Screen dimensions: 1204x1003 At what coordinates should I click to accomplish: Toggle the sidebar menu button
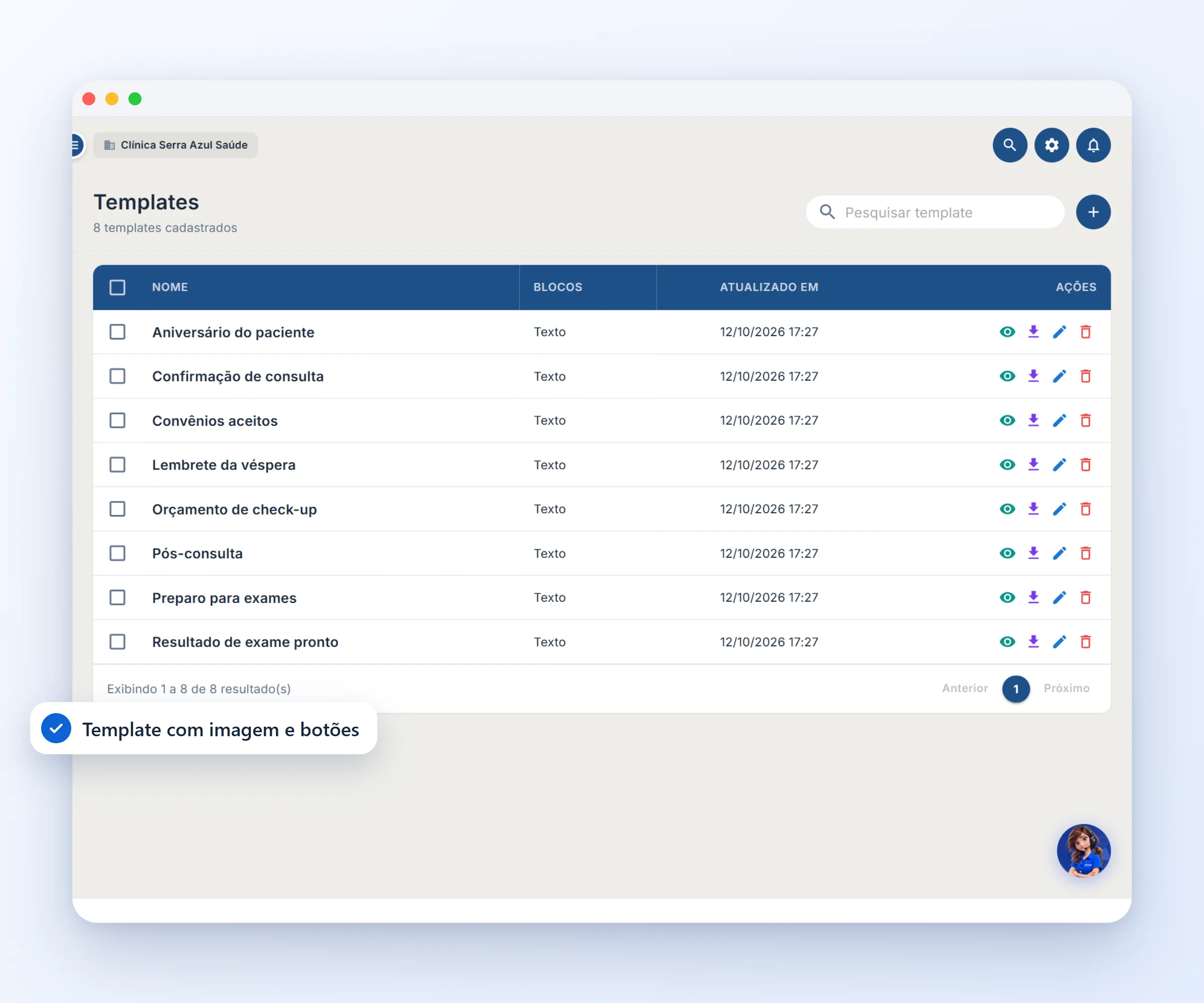(77, 145)
